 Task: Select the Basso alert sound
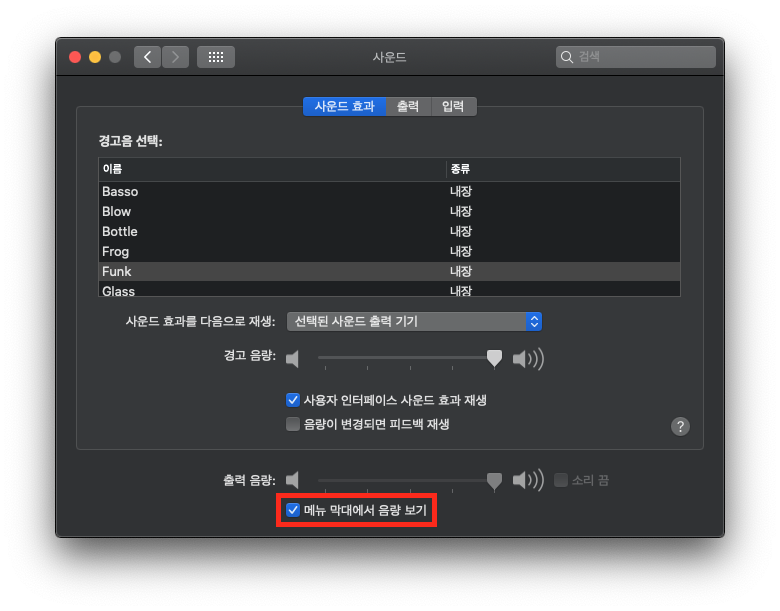390,192
